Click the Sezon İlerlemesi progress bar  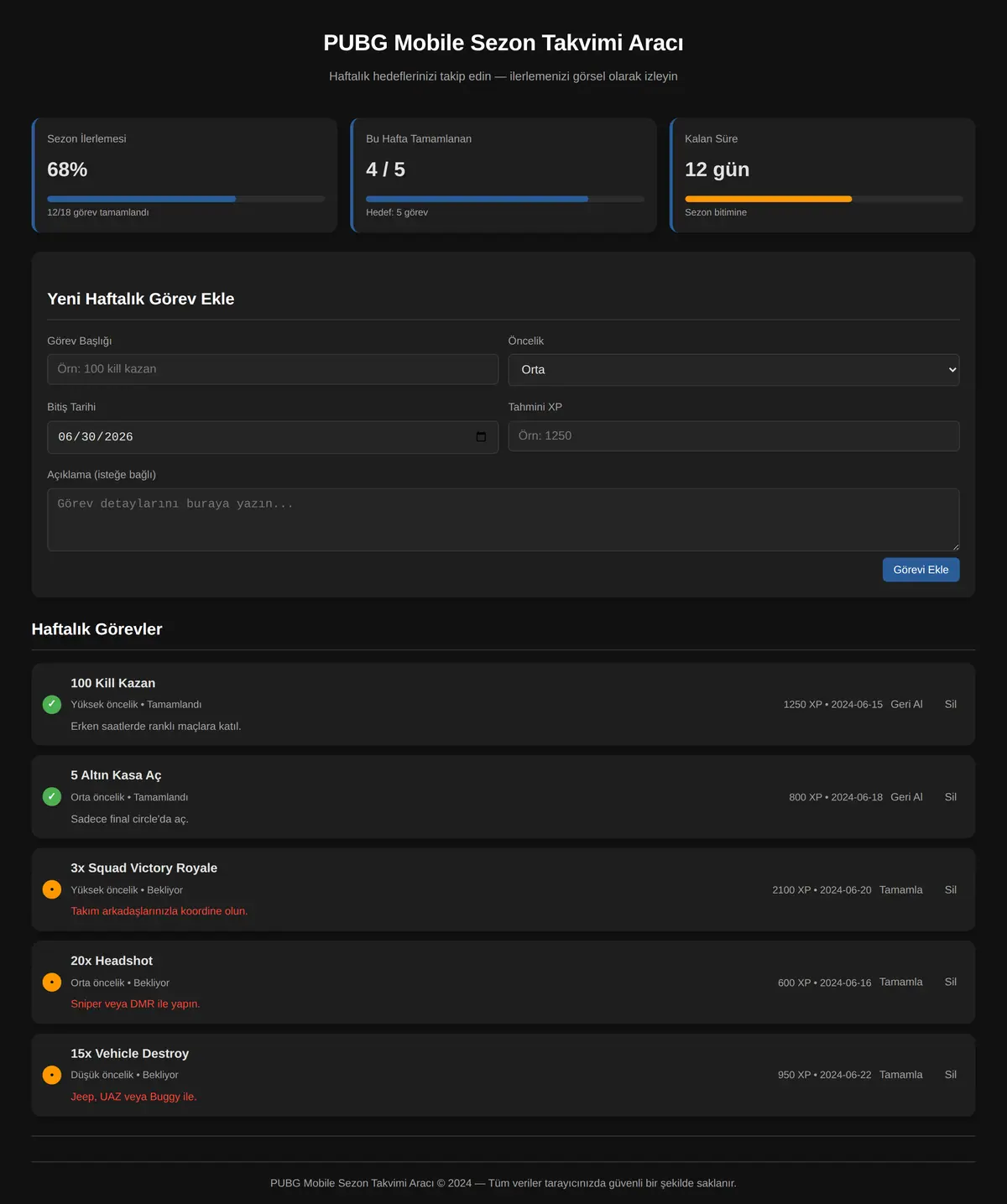pos(186,199)
